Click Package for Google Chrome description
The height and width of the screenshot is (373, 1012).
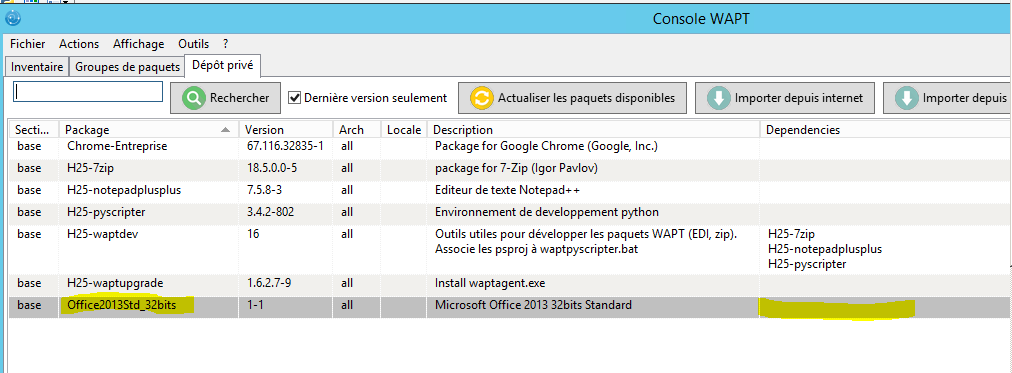(546, 146)
